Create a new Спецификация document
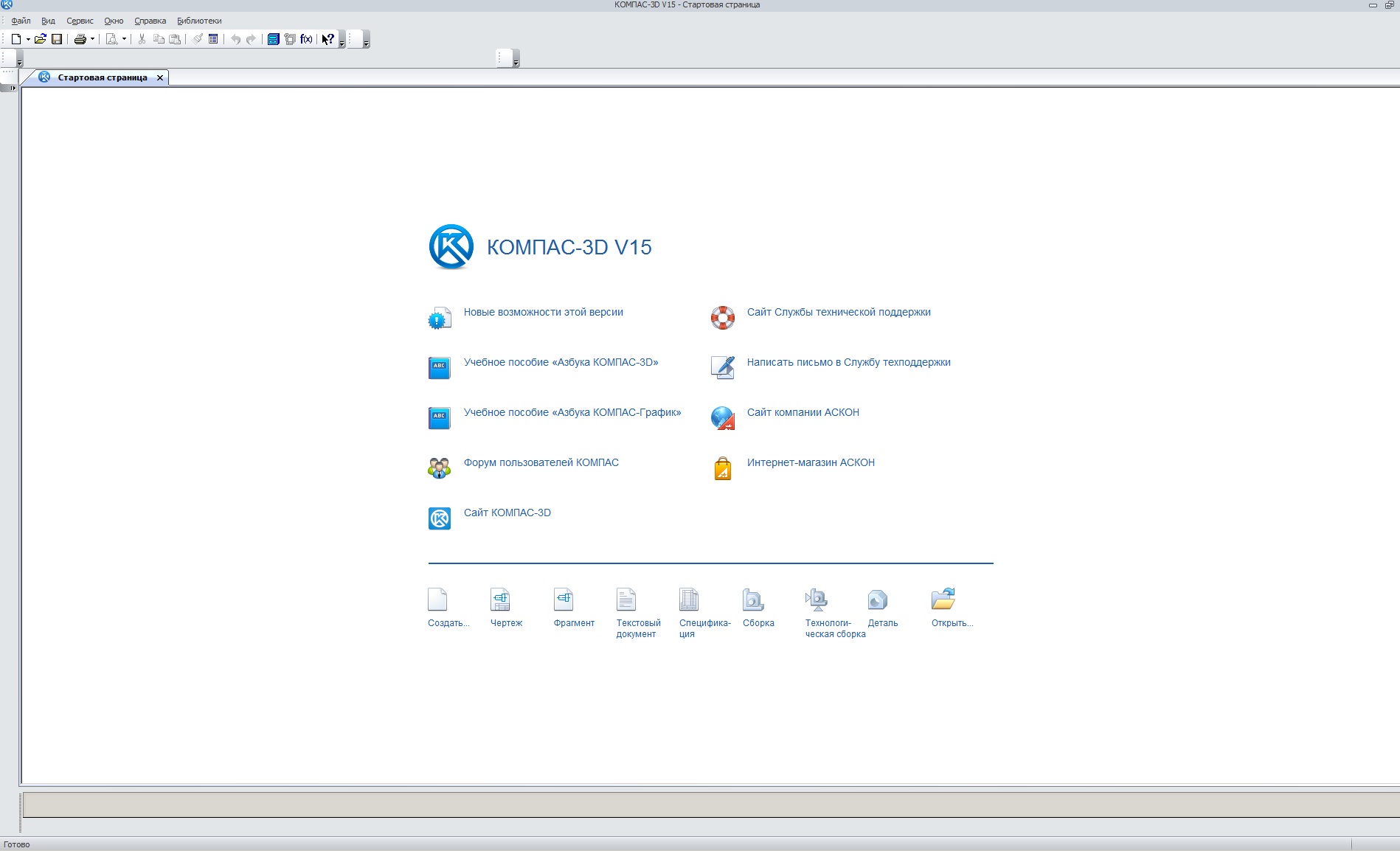Screen dimensions: 1400x851 tap(689, 600)
